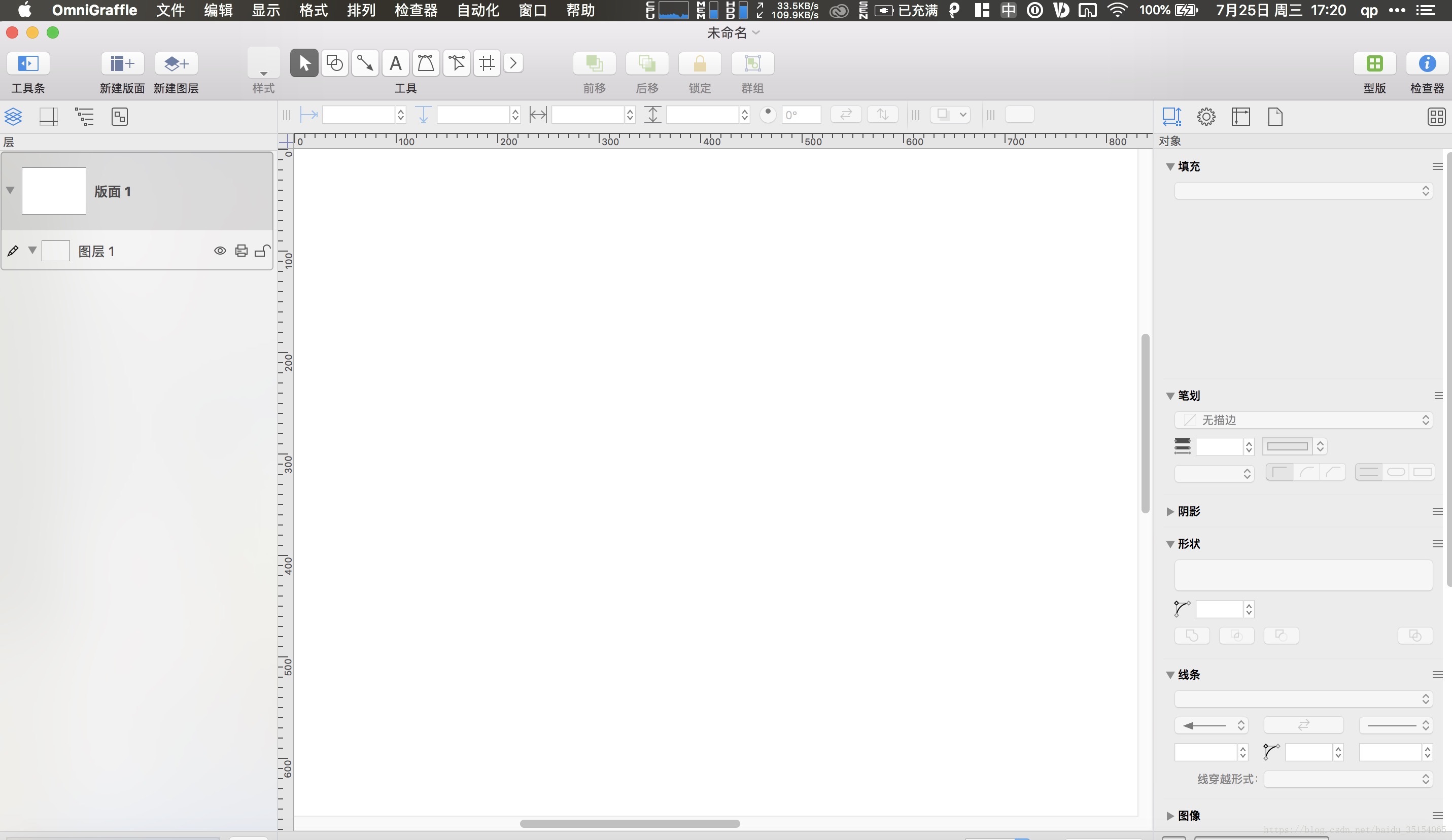This screenshot has height=840, width=1452.
Task: Open the 格式 menu
Action: pos(314,10)
